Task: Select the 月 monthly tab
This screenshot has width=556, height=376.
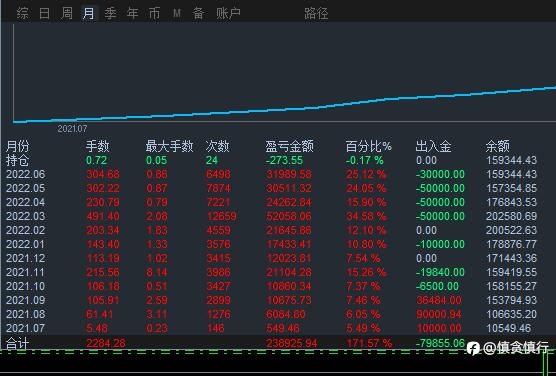Action: [x=88, y=13]
